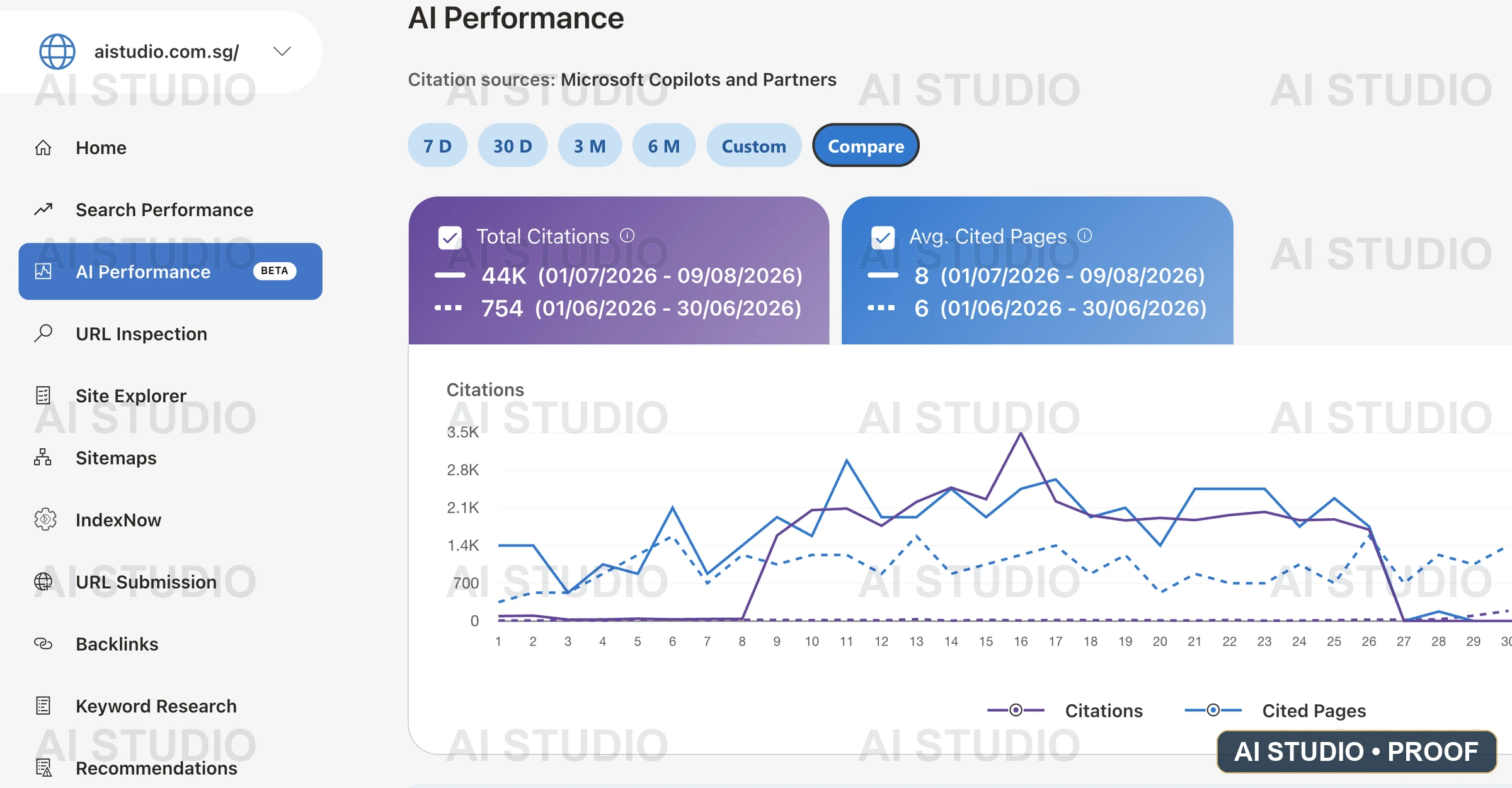Open URL Inspection page

[141, 333]
